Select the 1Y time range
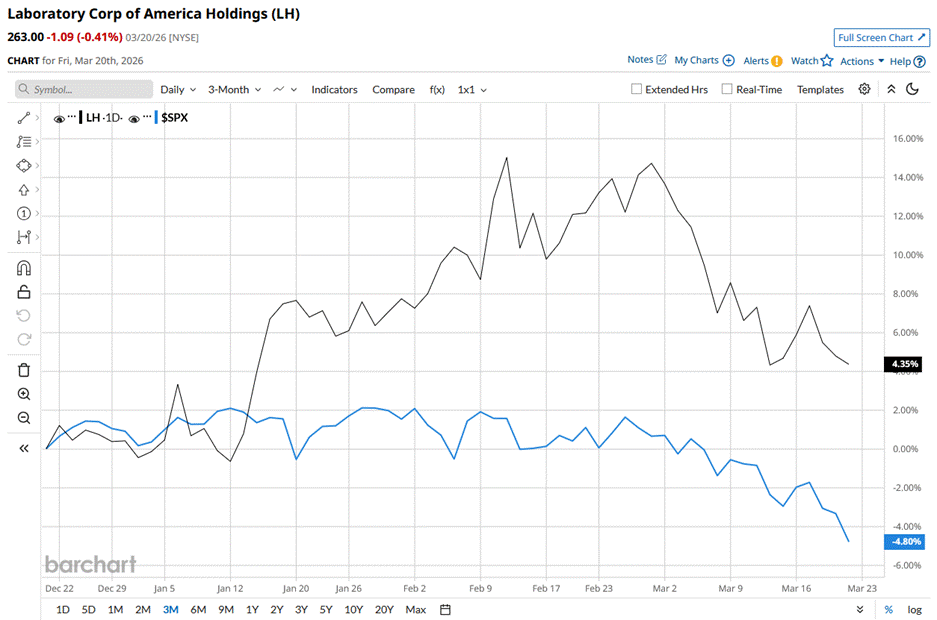This screenshot has height=620, width=937. click(x=250, y=609)
